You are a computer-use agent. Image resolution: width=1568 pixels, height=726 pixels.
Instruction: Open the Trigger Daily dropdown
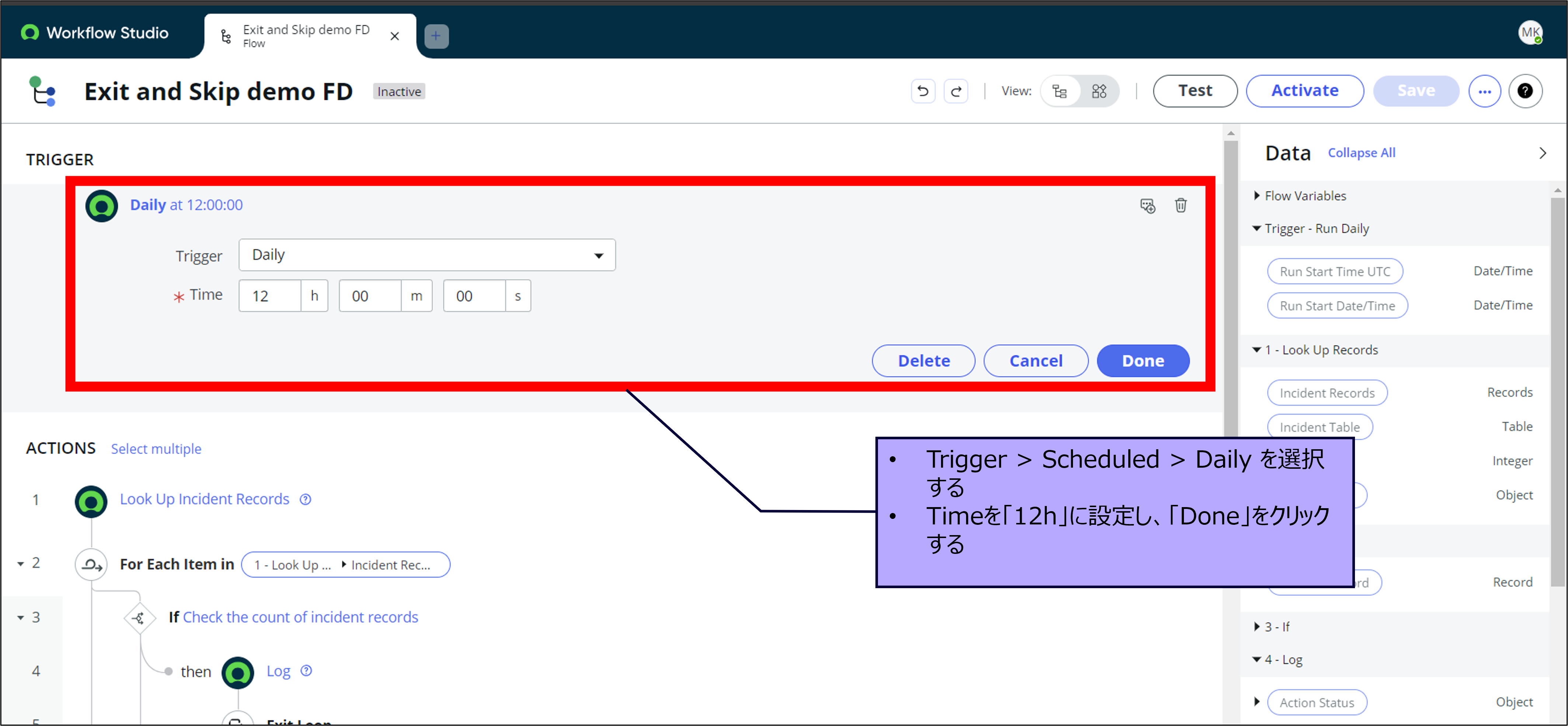click(x=427, y=255)
